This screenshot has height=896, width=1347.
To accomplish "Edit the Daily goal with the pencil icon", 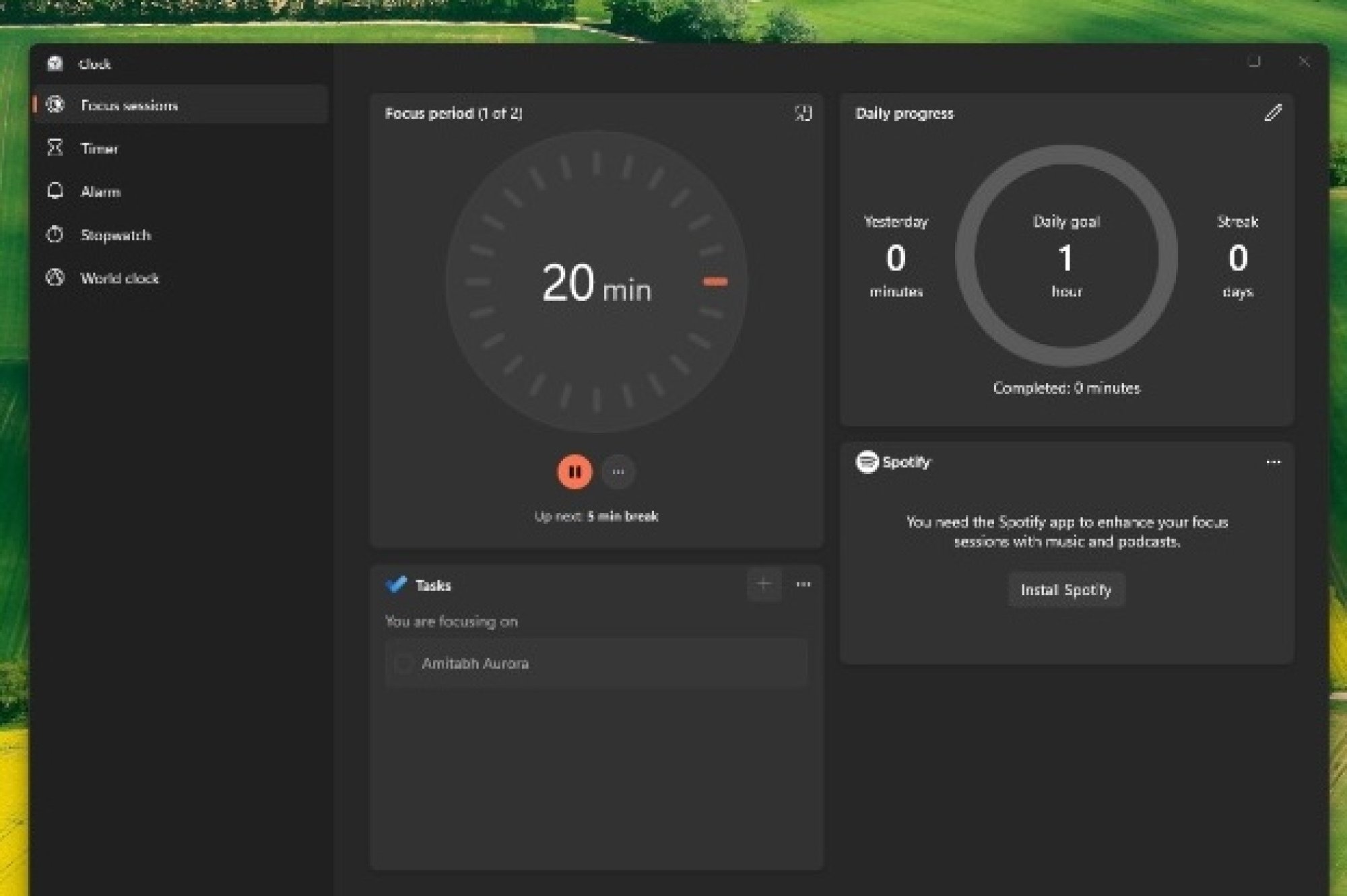I will coord(1272,113).
